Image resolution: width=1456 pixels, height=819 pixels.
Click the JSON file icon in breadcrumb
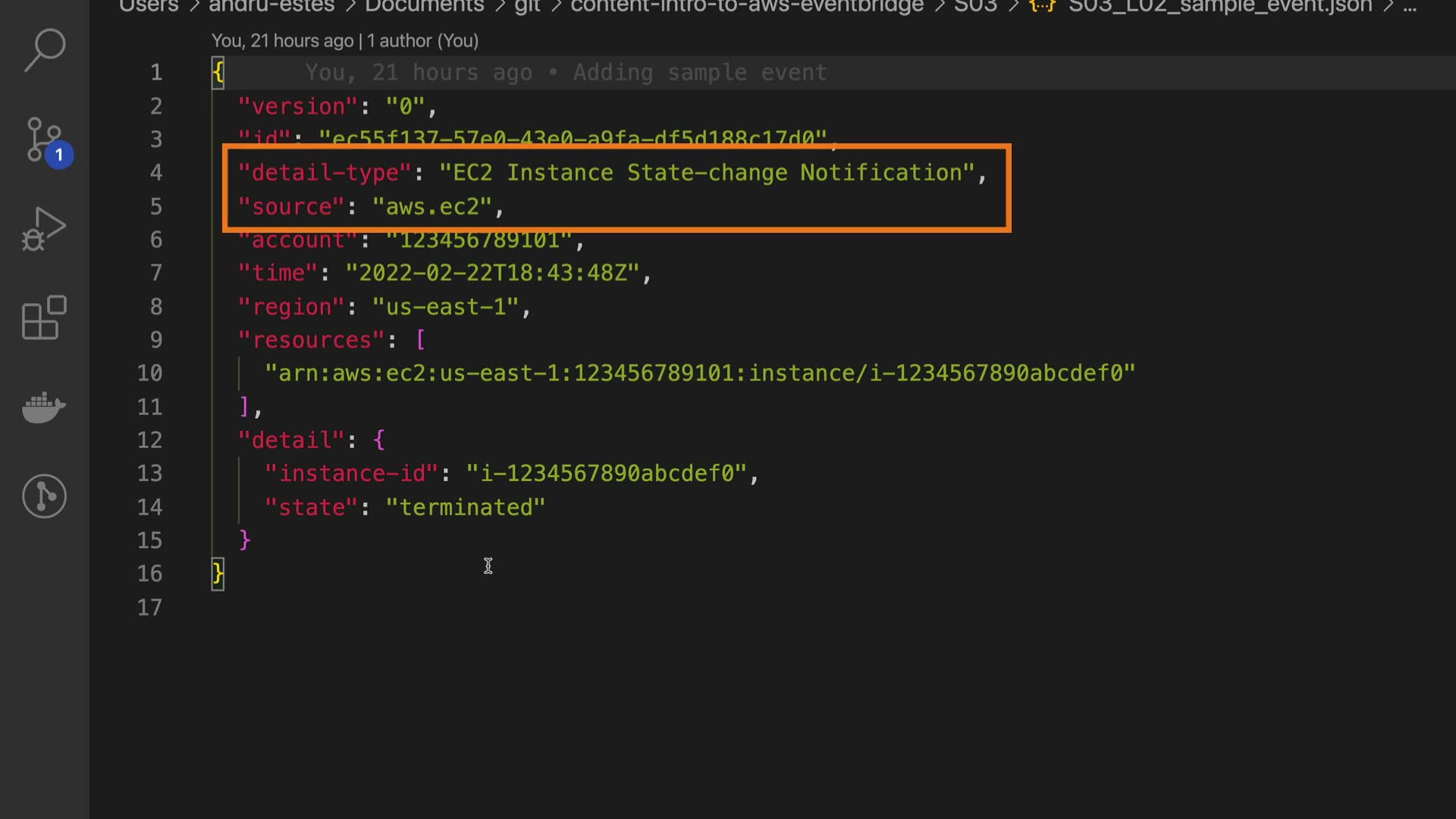pos(1042,6)
